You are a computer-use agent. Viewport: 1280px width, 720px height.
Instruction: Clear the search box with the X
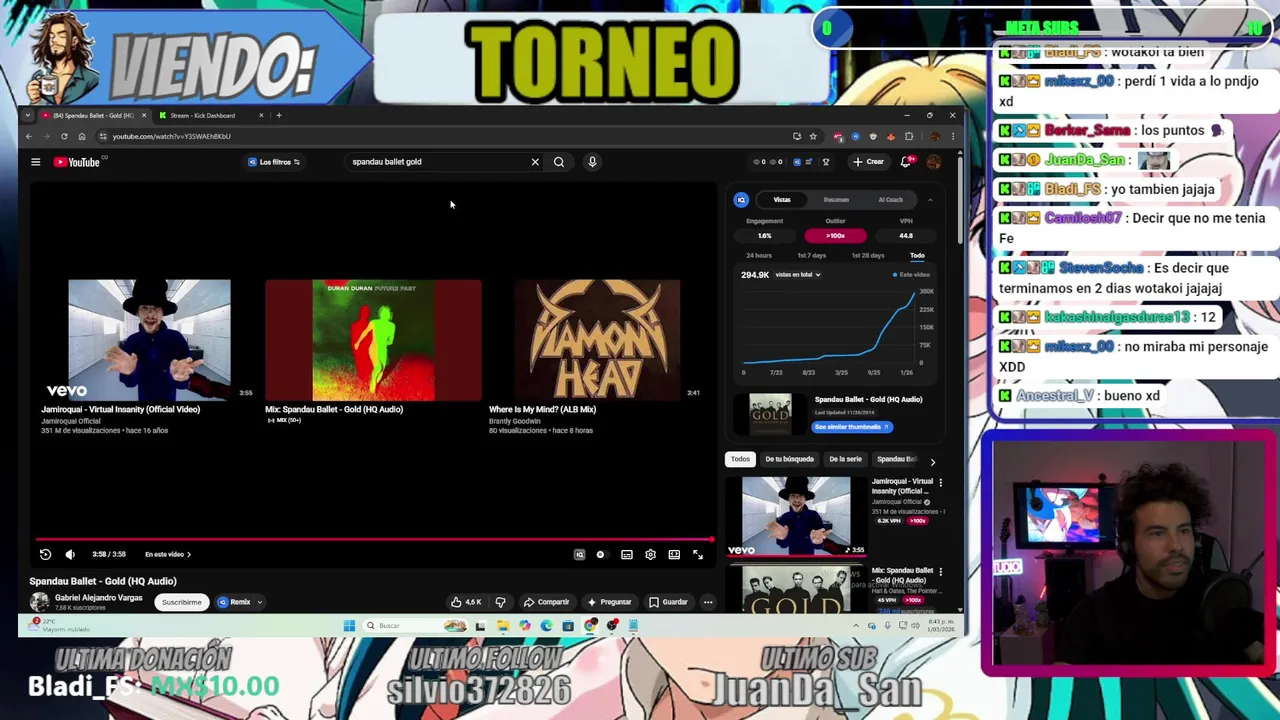pos(535,162)
